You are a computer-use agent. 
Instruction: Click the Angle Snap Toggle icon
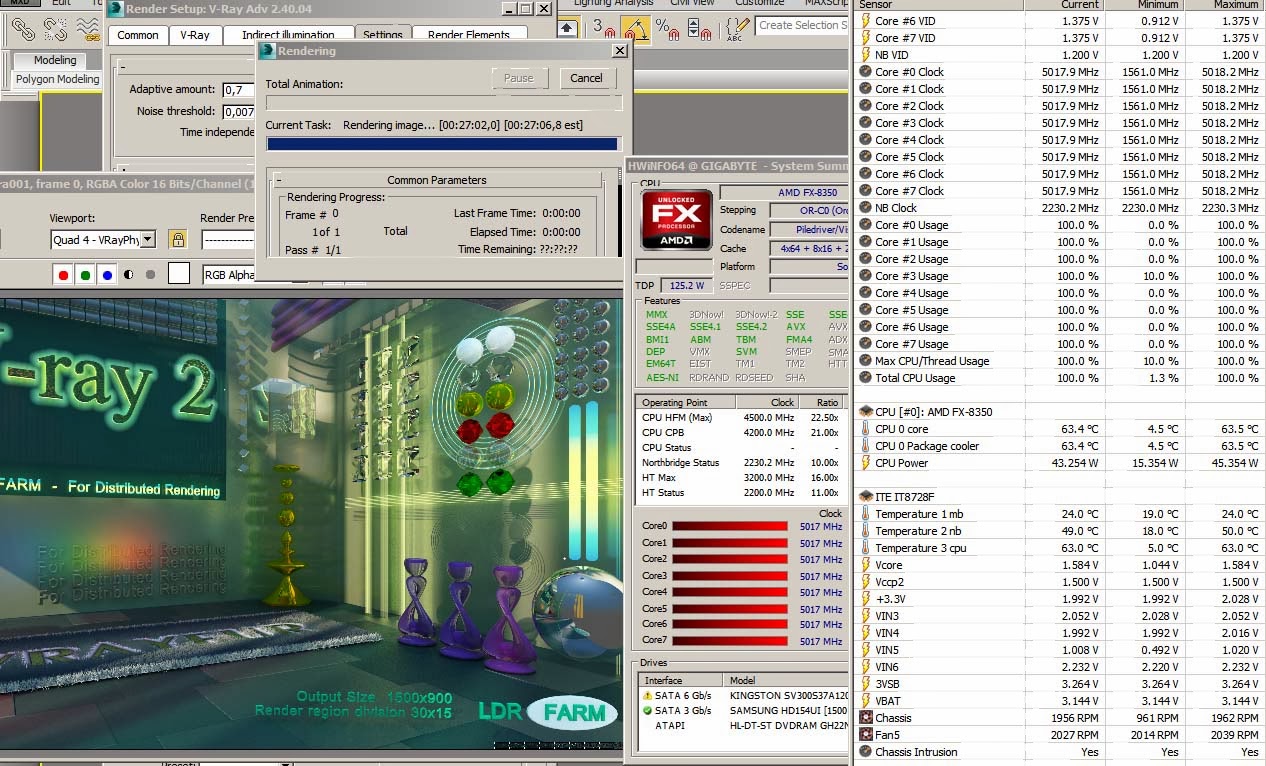pos(635,29)
